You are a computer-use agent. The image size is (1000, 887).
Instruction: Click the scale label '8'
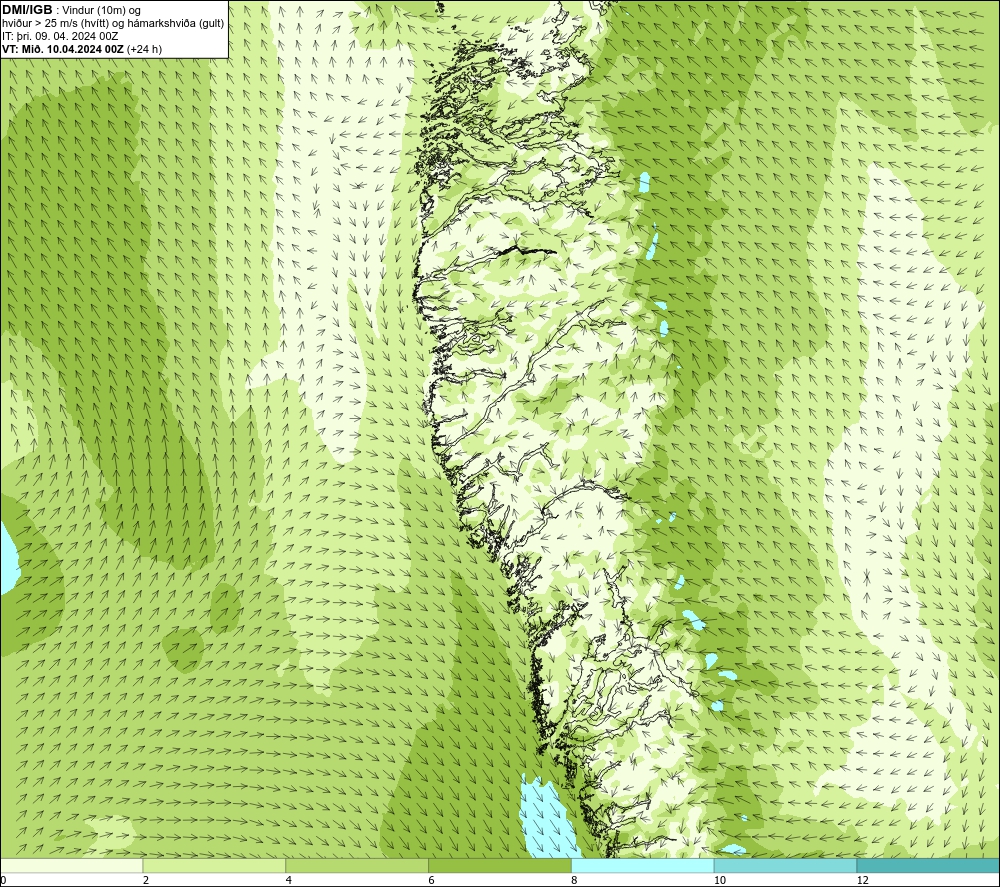coord(575,880)
